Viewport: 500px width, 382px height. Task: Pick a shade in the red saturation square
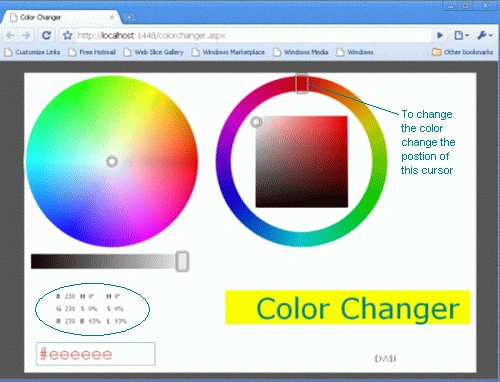(x=302, y=162)
